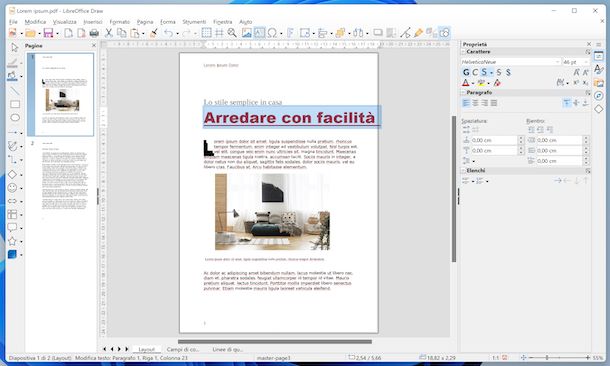
Task: Close the Pagine panel
Action: 93,46
